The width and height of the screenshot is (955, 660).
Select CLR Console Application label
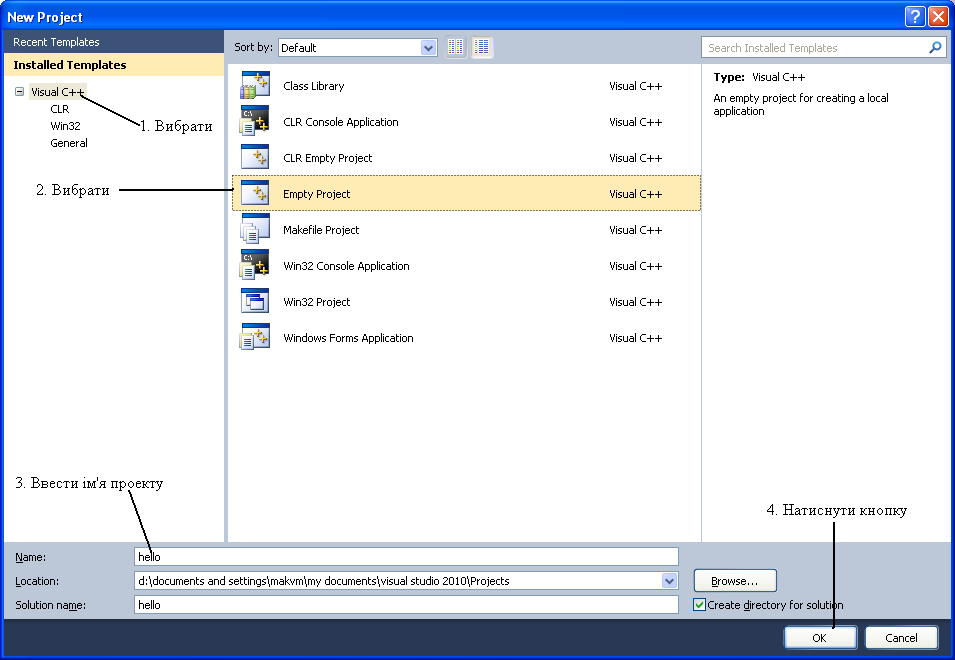[340, 122]
